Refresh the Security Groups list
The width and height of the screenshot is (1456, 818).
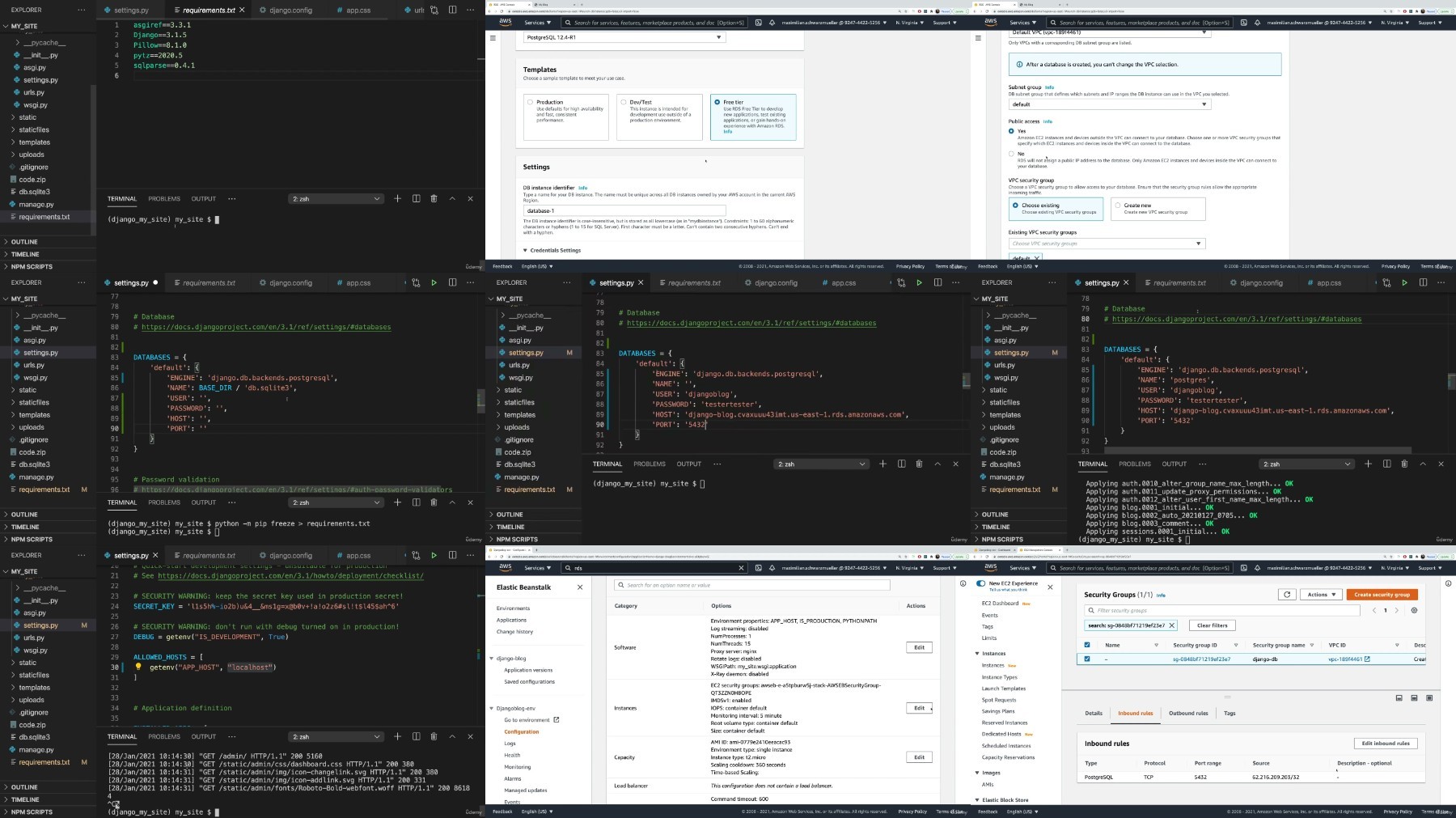(1287, 595)
